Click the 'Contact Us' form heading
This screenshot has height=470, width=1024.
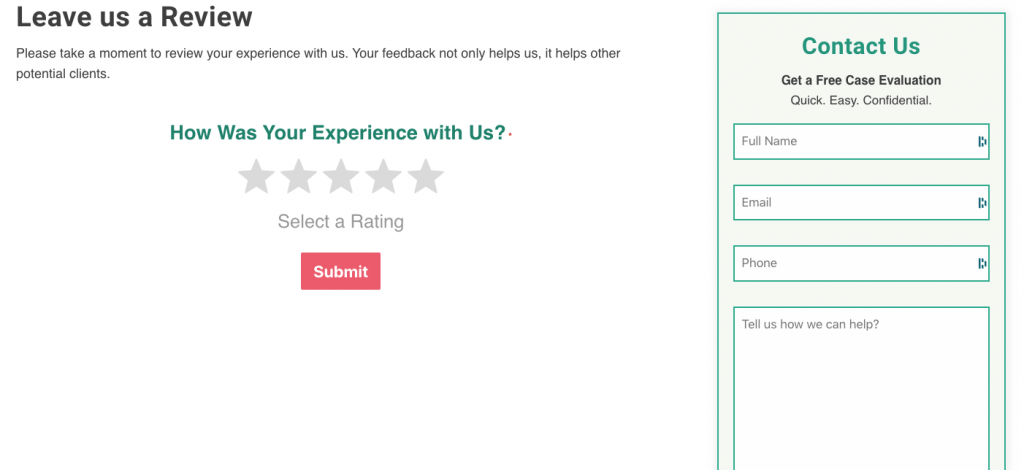point(861,46)
